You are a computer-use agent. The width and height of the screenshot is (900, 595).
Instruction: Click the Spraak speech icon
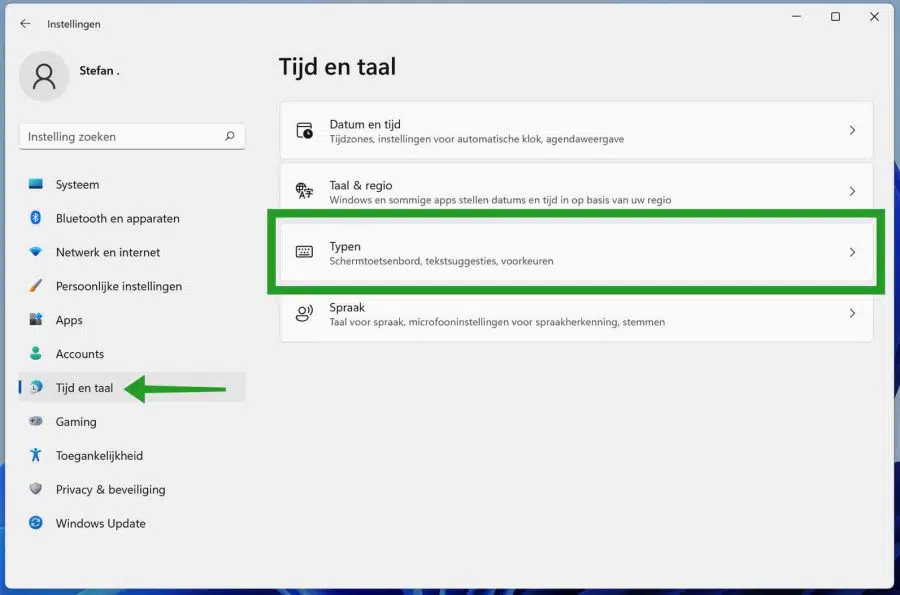pyautogui.click(x=304, y=313)
